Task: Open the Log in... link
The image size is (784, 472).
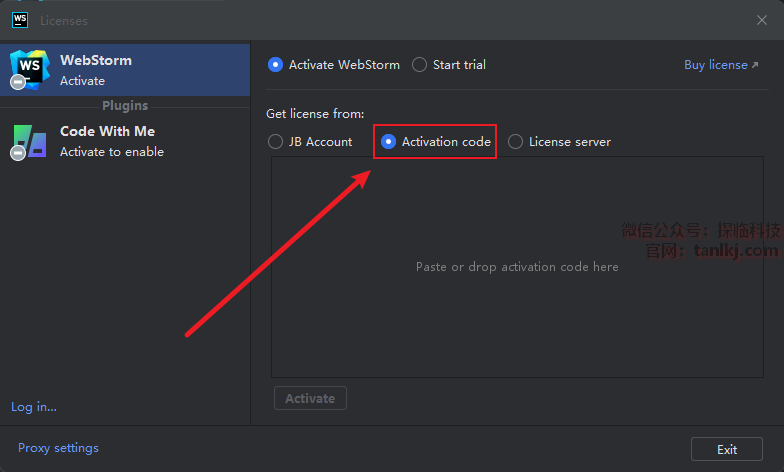Action: pos(34,407)
